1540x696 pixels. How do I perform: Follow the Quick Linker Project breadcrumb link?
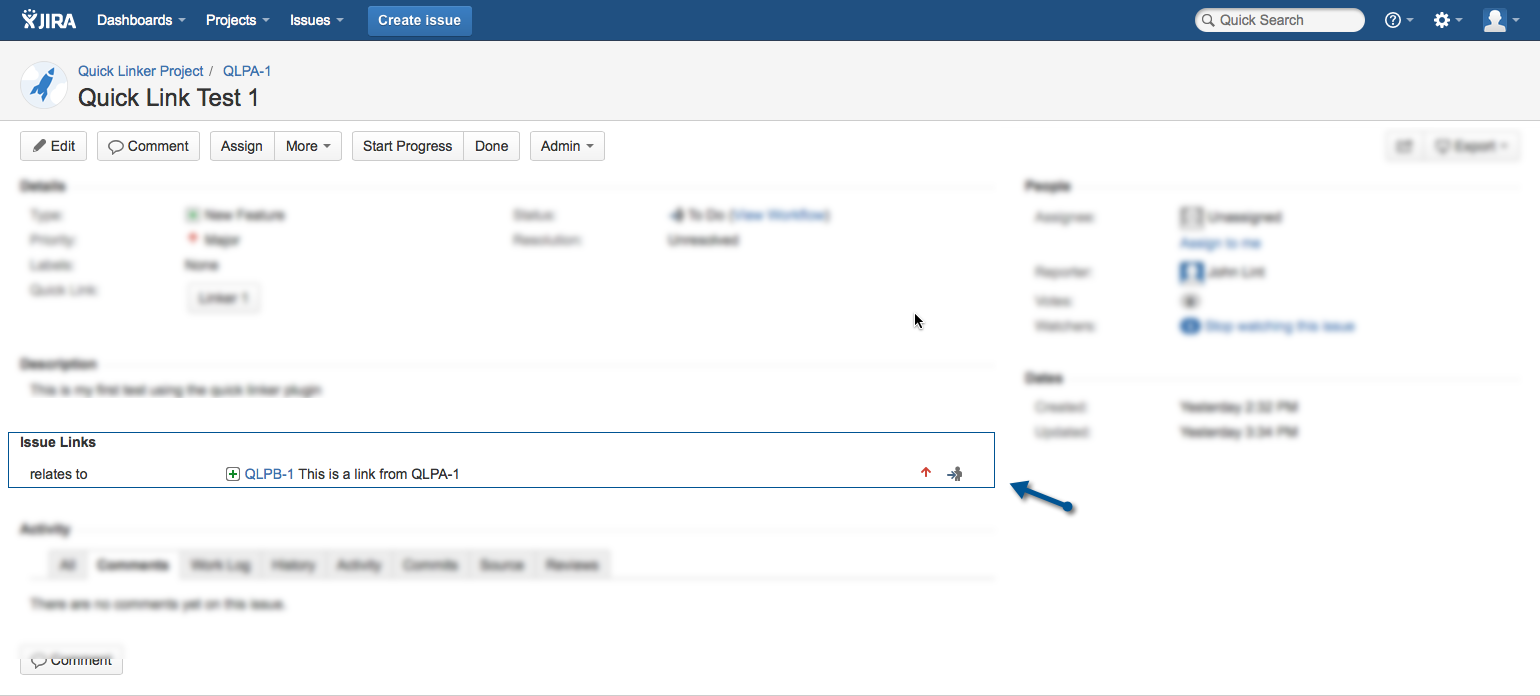pos(140,71)
